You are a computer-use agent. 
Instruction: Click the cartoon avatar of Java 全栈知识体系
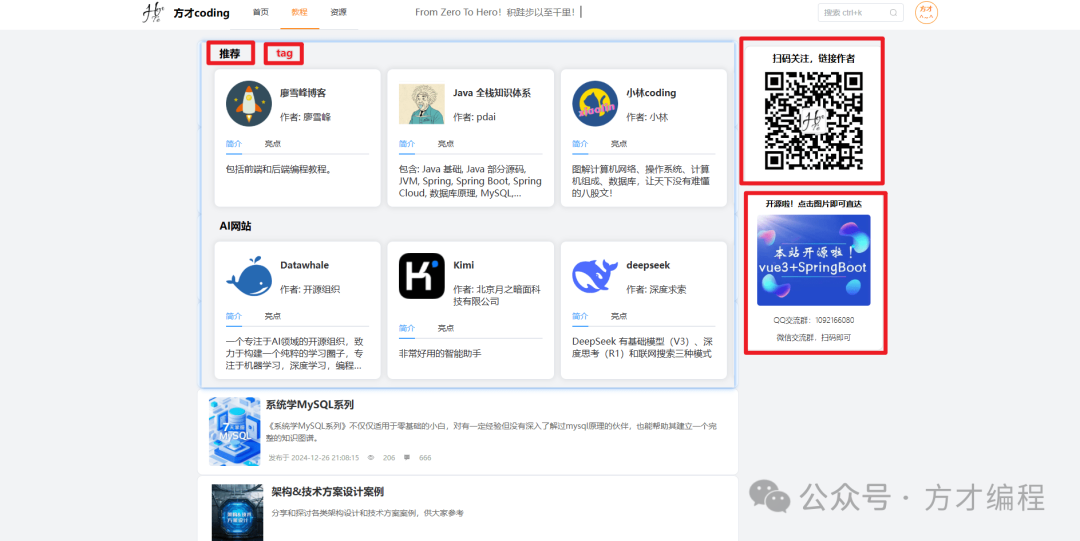422,104
